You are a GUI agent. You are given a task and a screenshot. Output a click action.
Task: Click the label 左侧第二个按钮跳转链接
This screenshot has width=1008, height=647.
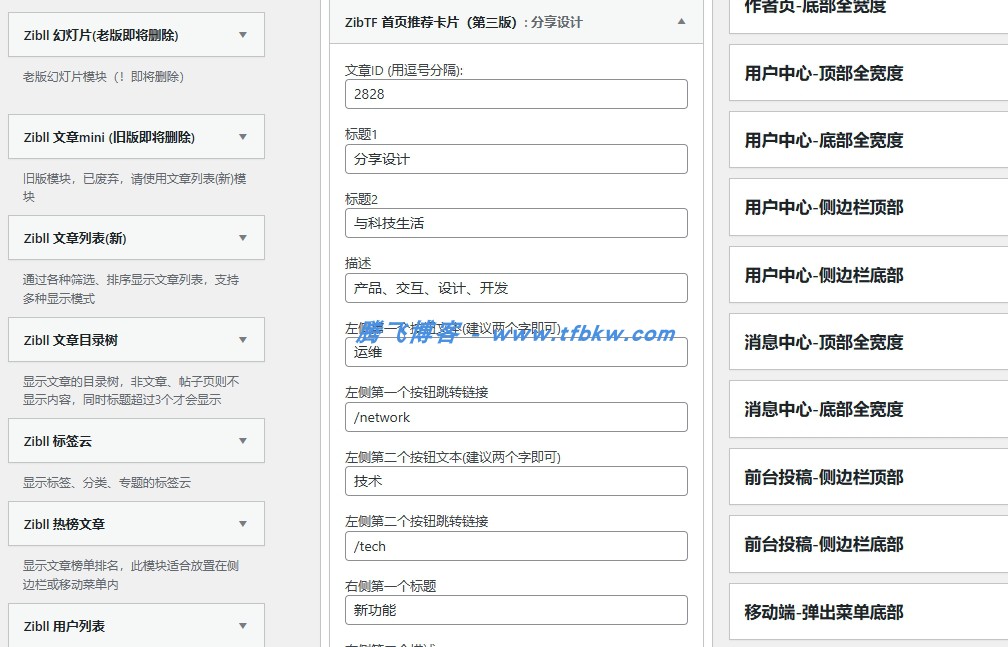417,521
